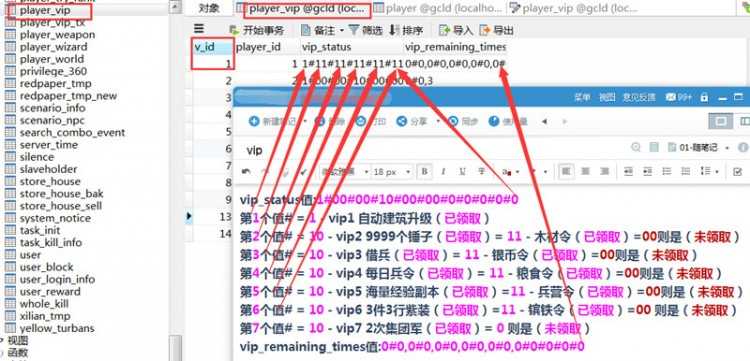The height and width of the screenshot is (361, 750).
Task: Select the system_notice table
Action: click(55, 218)
